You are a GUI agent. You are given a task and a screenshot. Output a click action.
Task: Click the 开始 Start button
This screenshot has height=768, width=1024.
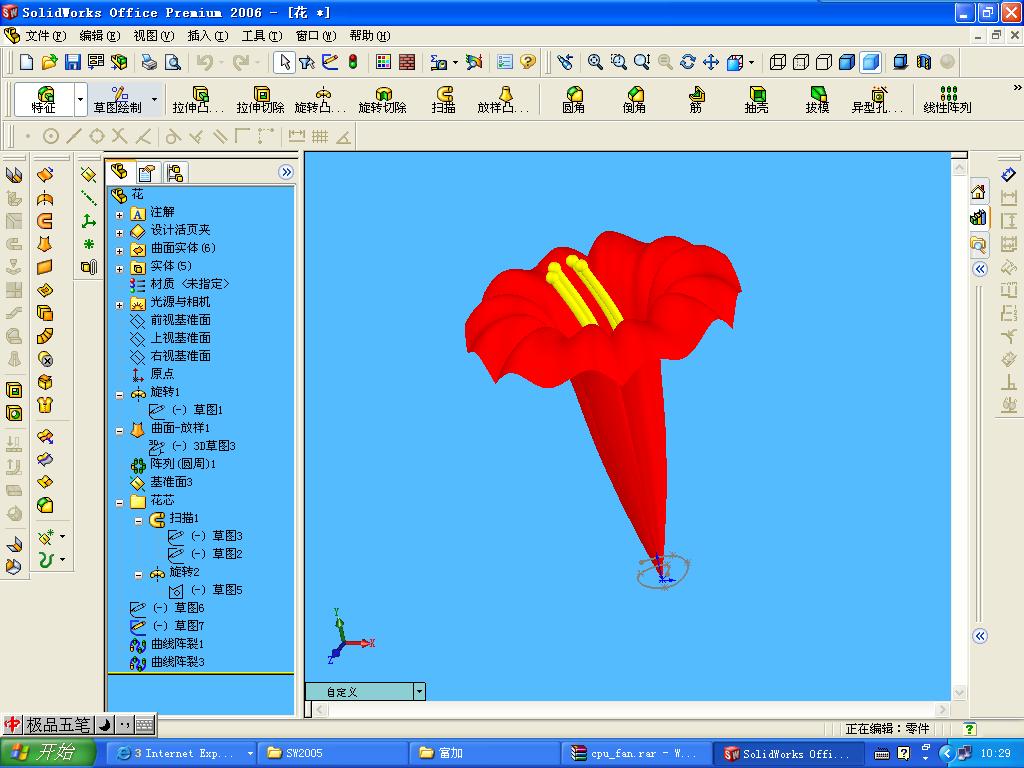[x=48, y=753]
